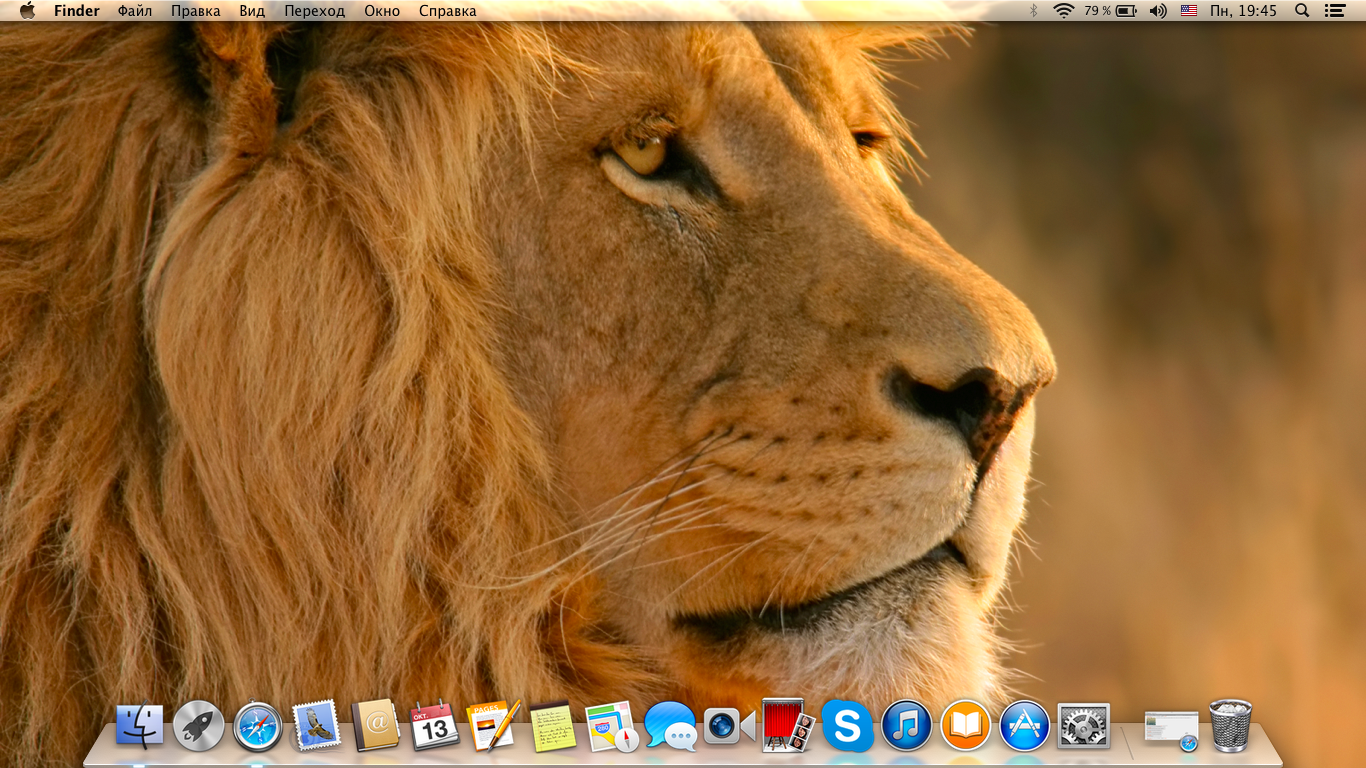The height and width of the screenshot is (768, 1366).
Task: Open Launchpad from the dock
Action: pos(198,726)
